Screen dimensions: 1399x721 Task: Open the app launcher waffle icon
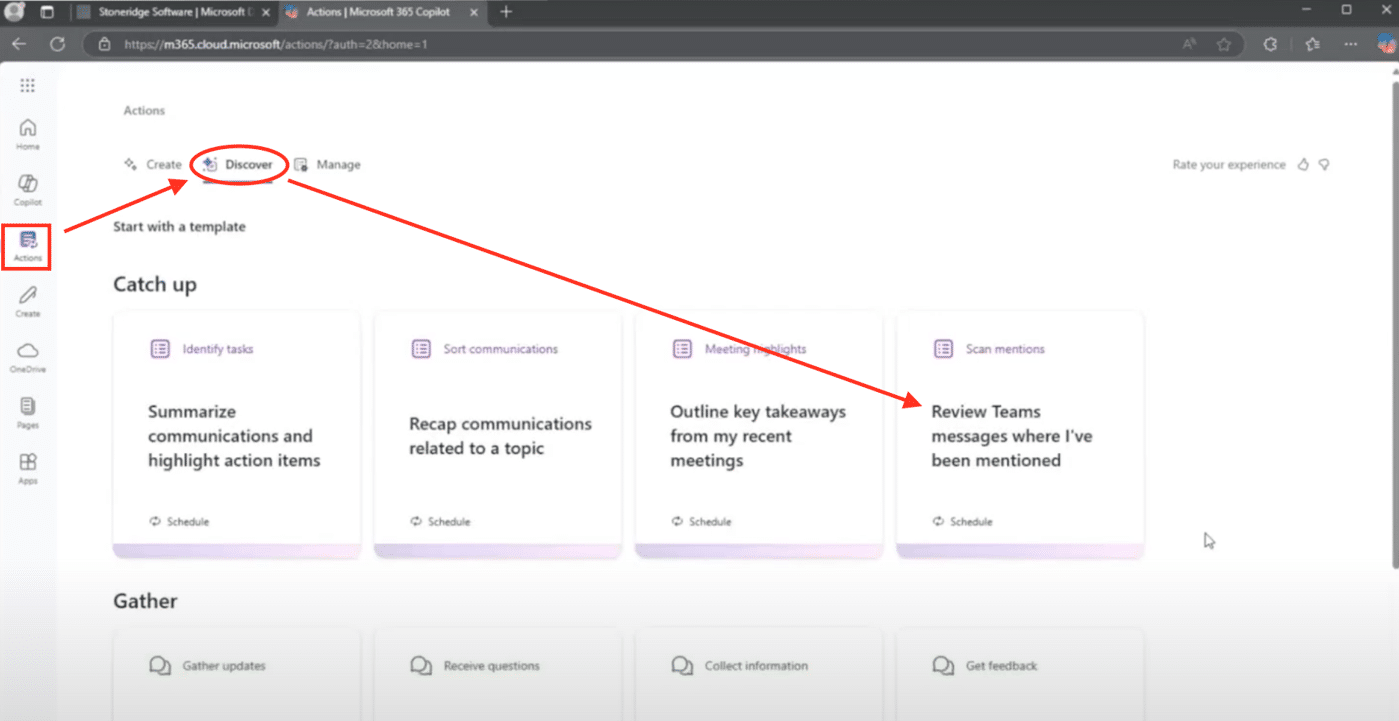point(28,86)
